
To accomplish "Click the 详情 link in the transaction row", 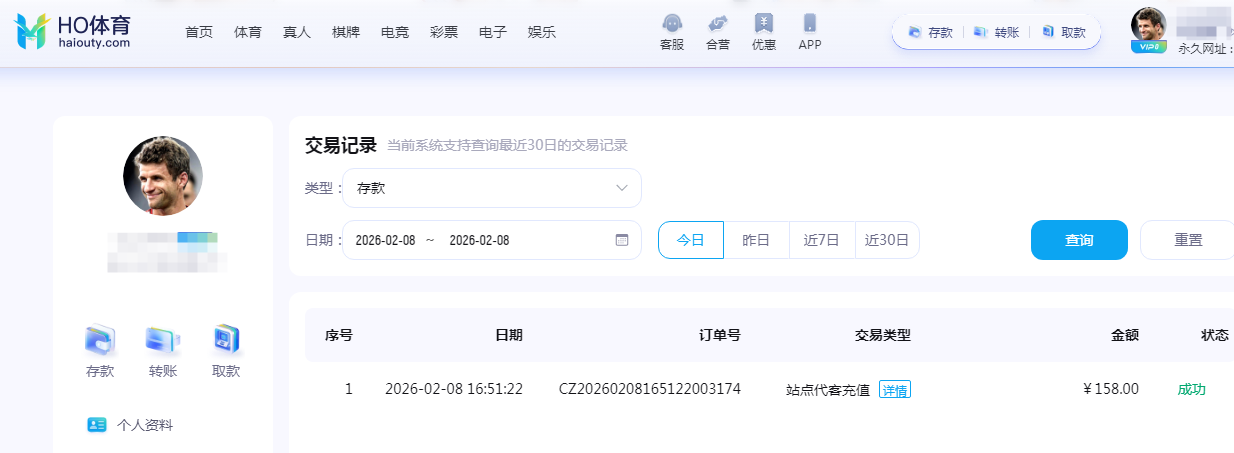I will coord(895,390).
